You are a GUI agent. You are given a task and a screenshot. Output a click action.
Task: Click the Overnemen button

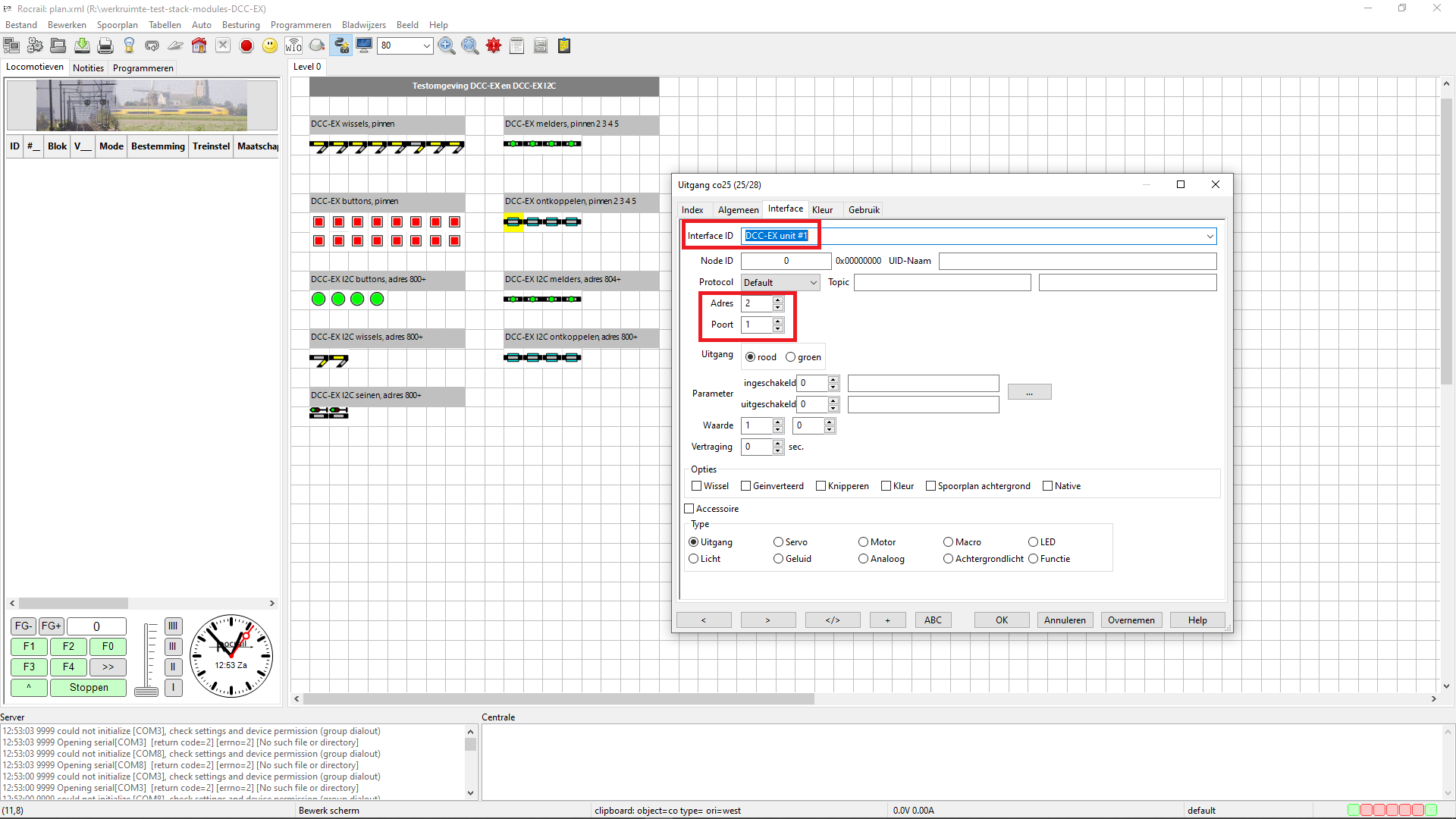coord(1131,620)
